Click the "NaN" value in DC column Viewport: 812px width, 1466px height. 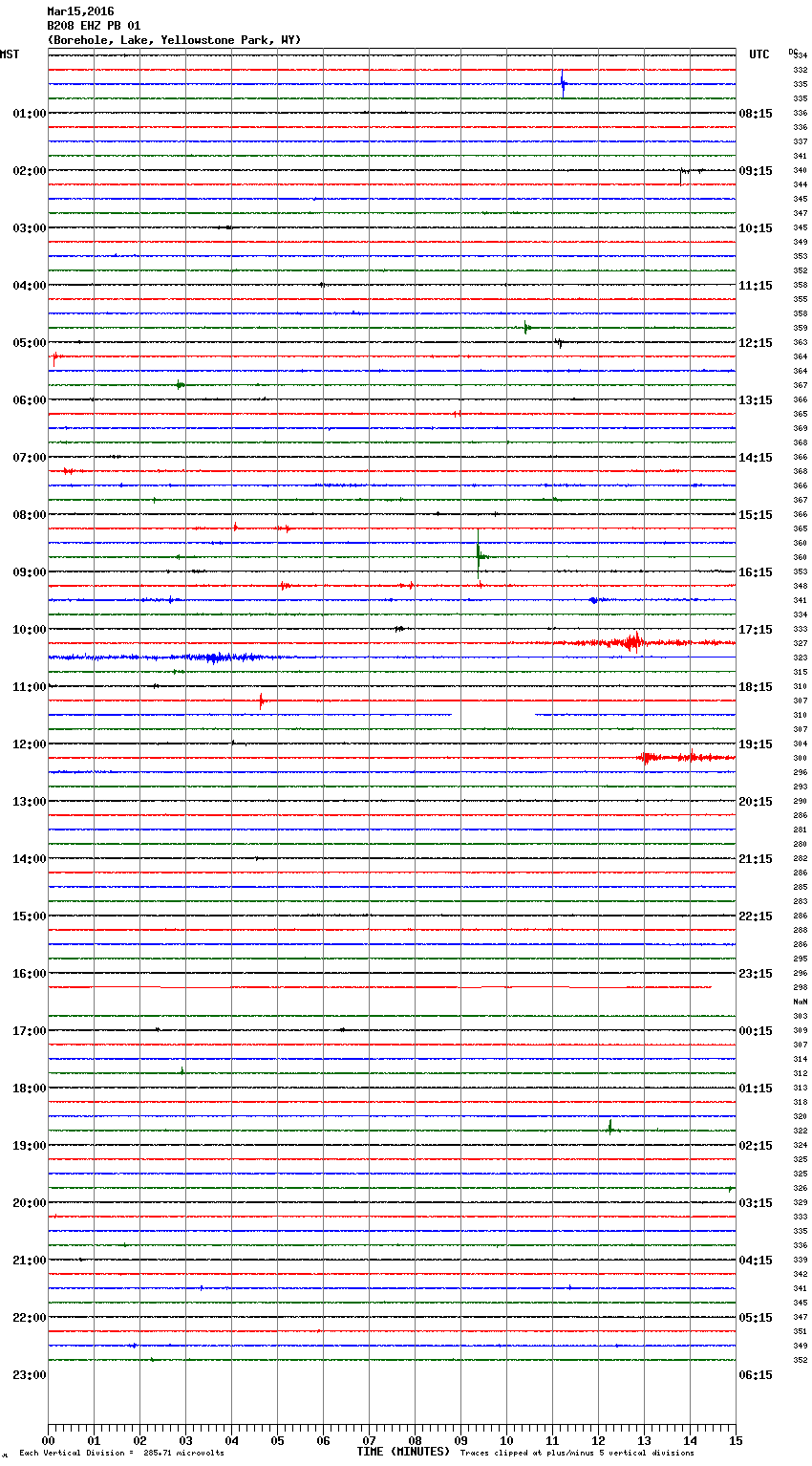click(x=800, y=1002)
